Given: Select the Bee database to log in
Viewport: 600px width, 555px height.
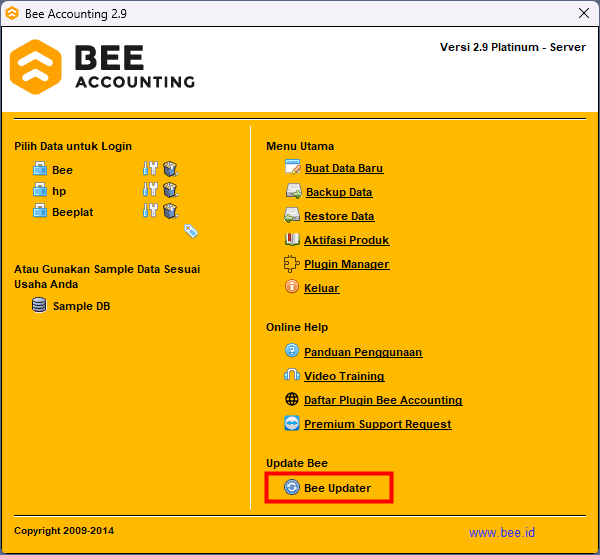Looking at the screenshot, I should pyautogui.click(x=62, y=170).
